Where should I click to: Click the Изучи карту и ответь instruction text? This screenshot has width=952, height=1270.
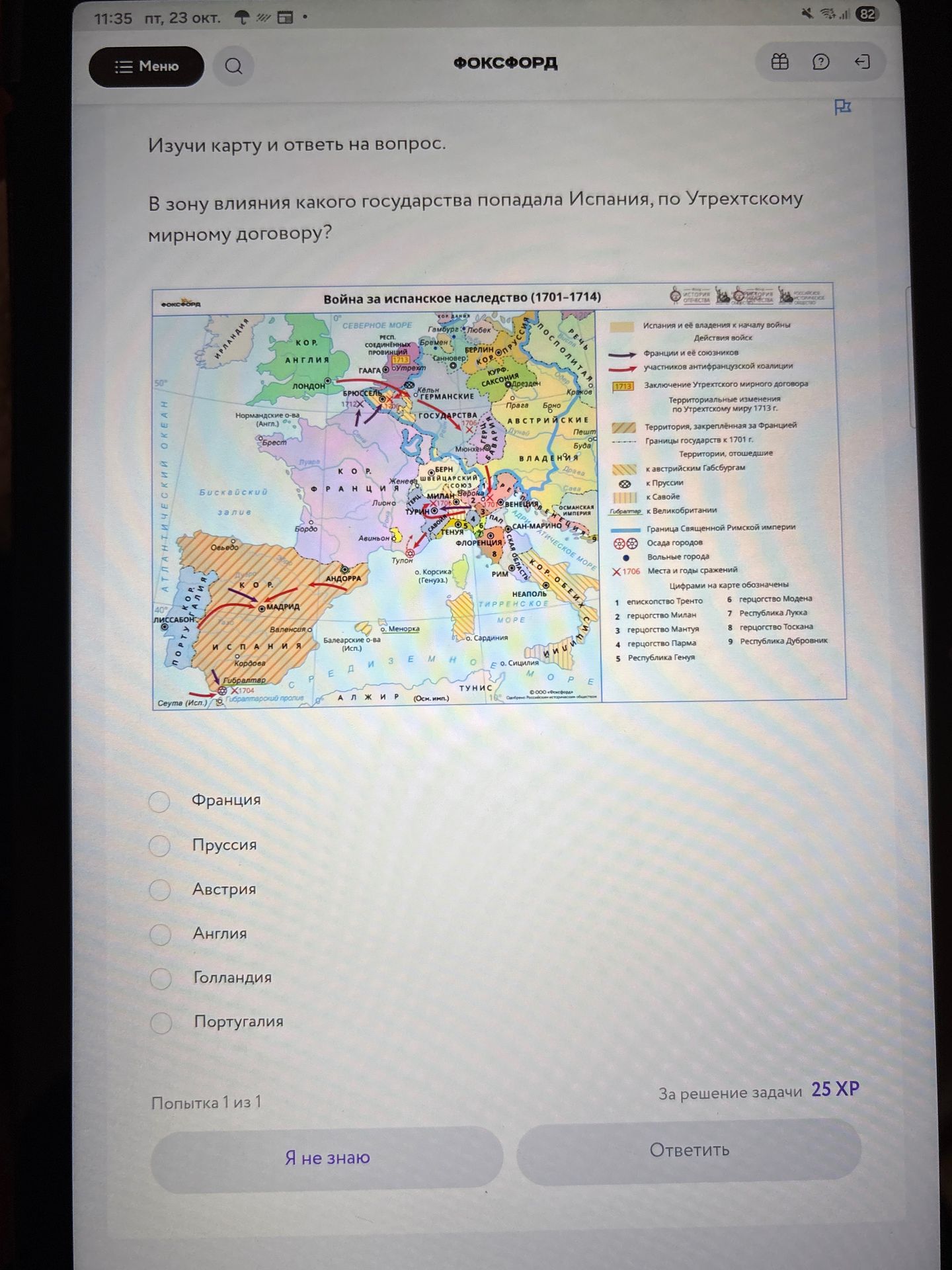(x=297, y=144)
